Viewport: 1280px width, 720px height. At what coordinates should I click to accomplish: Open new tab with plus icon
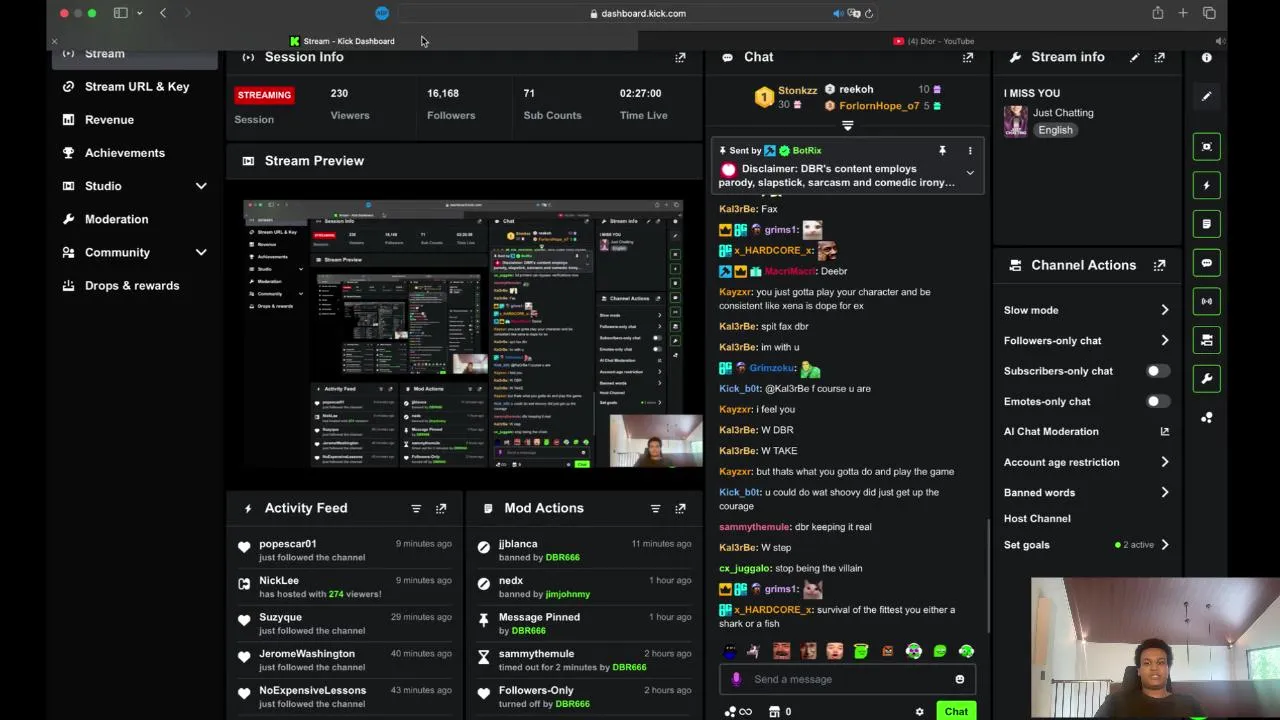click(1183, 13)
